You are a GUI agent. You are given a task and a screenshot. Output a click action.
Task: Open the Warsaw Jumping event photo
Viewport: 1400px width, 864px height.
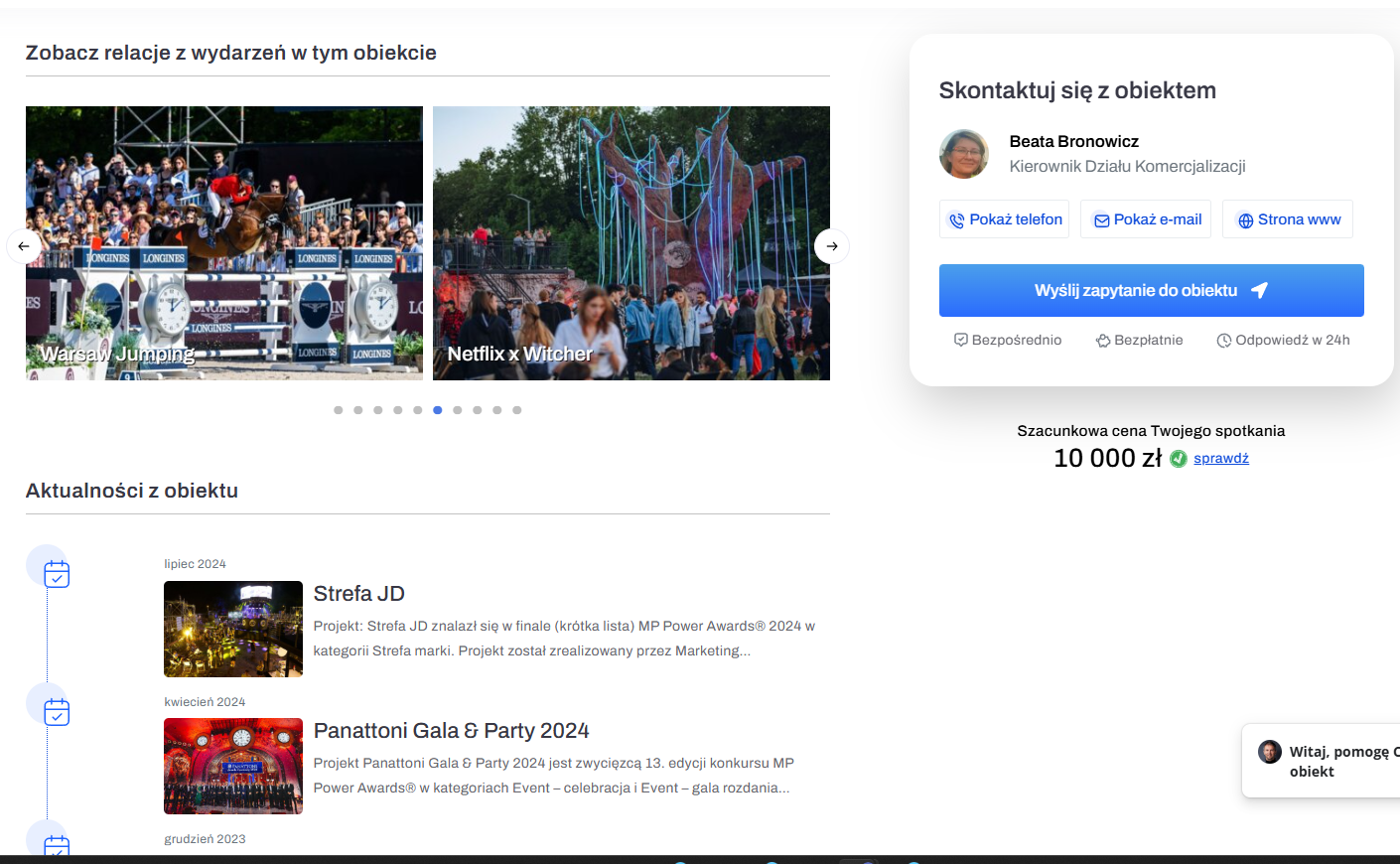pos(224,243)
